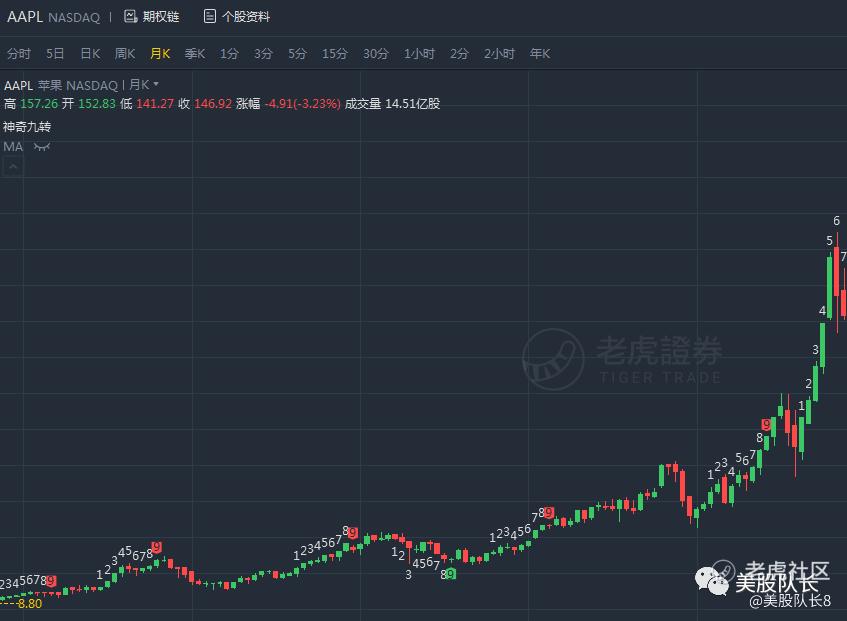Click the 涨幅 -4.91(-3.23%) change value
Screen dimensions: 847x621
click(288, 103)
